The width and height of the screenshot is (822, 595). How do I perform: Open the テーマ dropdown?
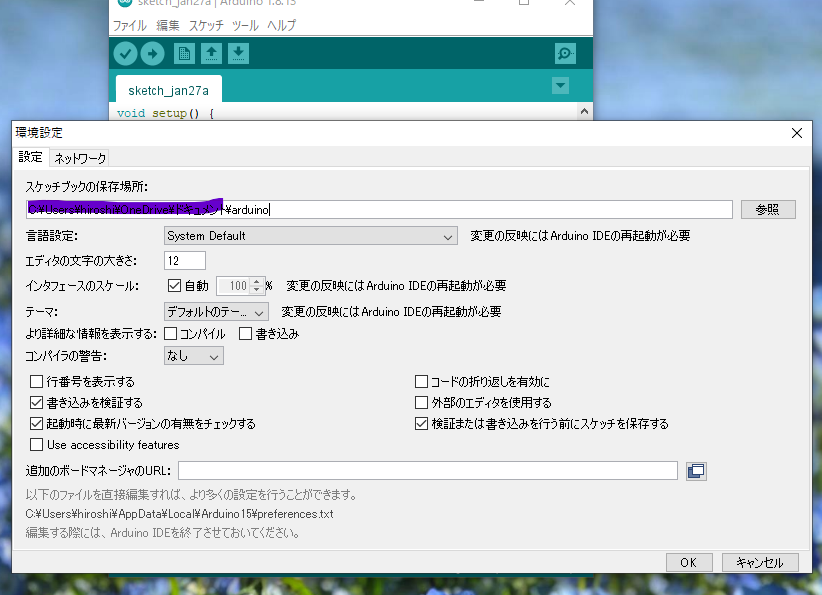pyautogui.click(x=216, y=312)
